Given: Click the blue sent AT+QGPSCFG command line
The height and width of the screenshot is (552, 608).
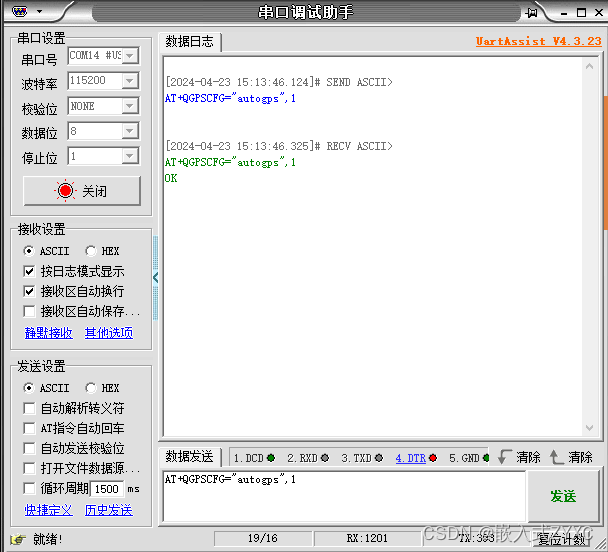Looking at the screenshot, I should pos(230,98).
